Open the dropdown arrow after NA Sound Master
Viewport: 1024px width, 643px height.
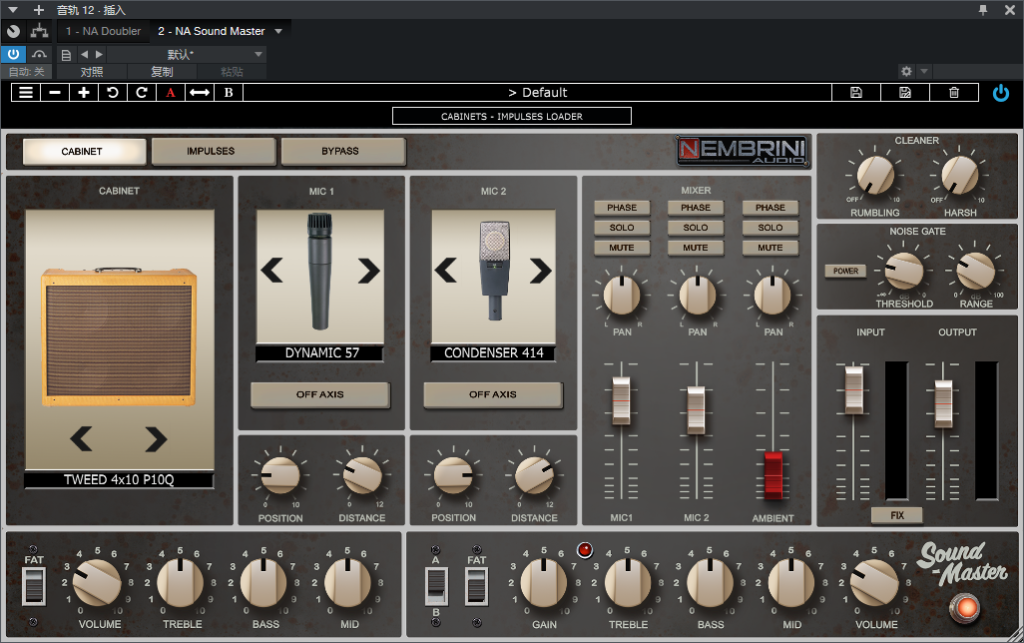click(x=279, y=31)
